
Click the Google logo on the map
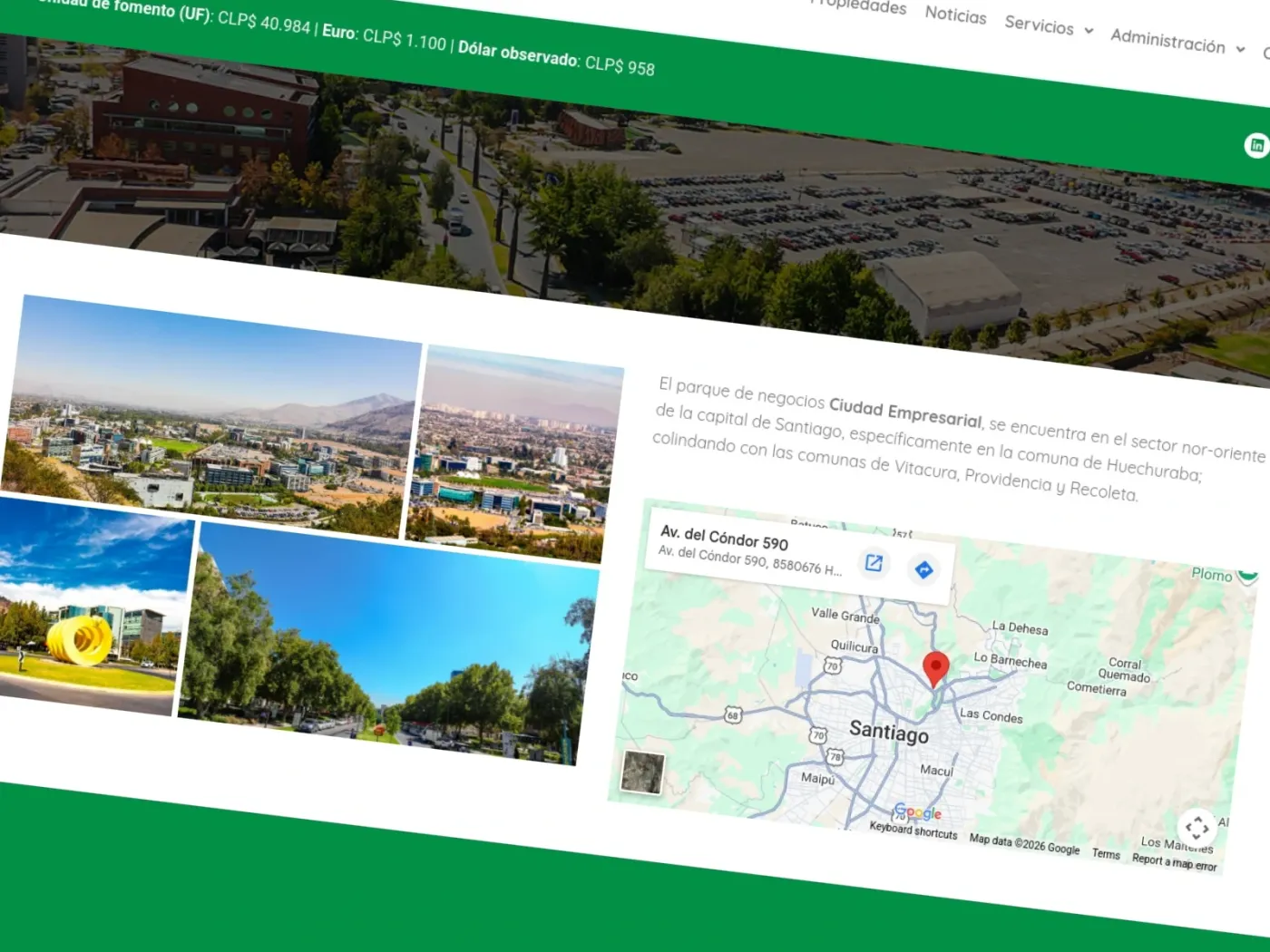pos(917,812)
